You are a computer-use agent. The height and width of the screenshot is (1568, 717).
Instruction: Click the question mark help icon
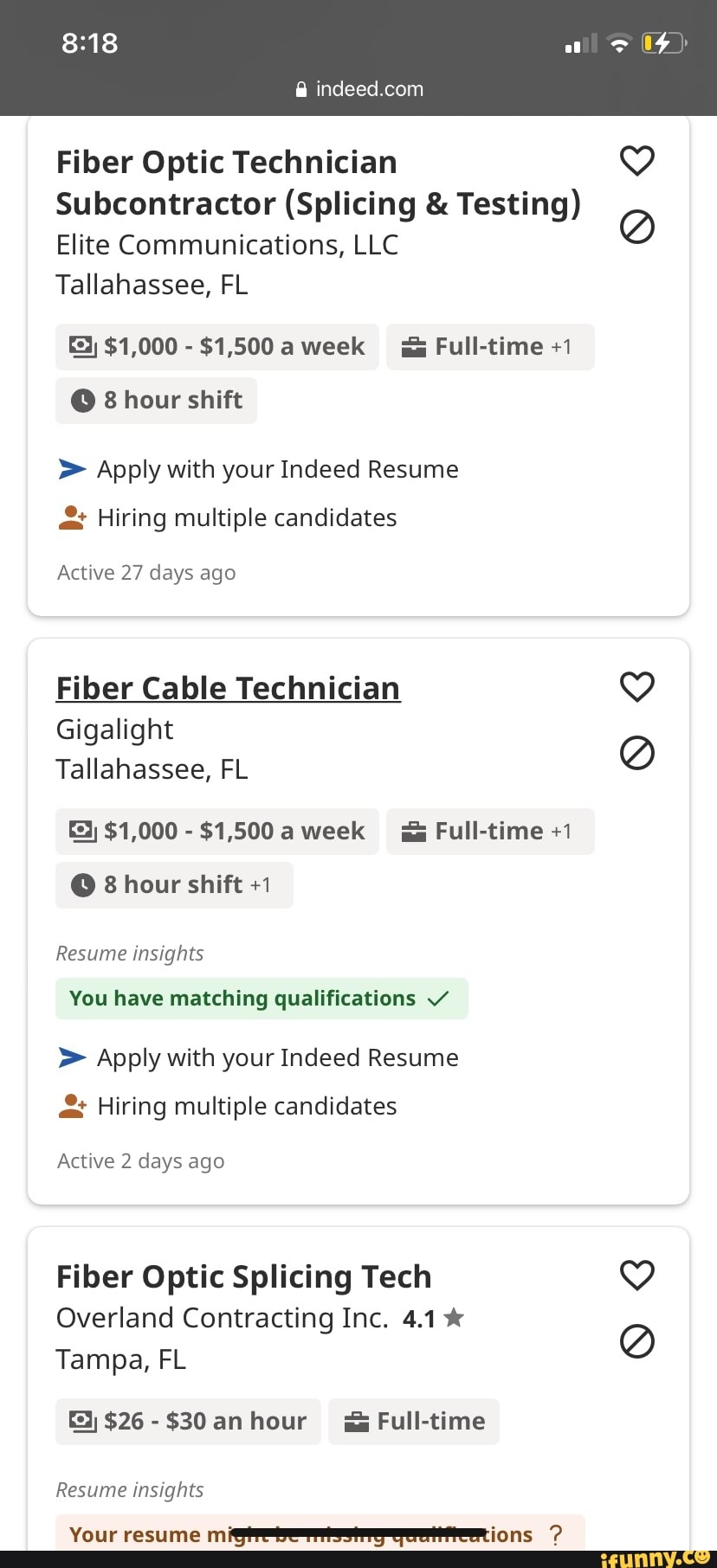[556, 1534]
